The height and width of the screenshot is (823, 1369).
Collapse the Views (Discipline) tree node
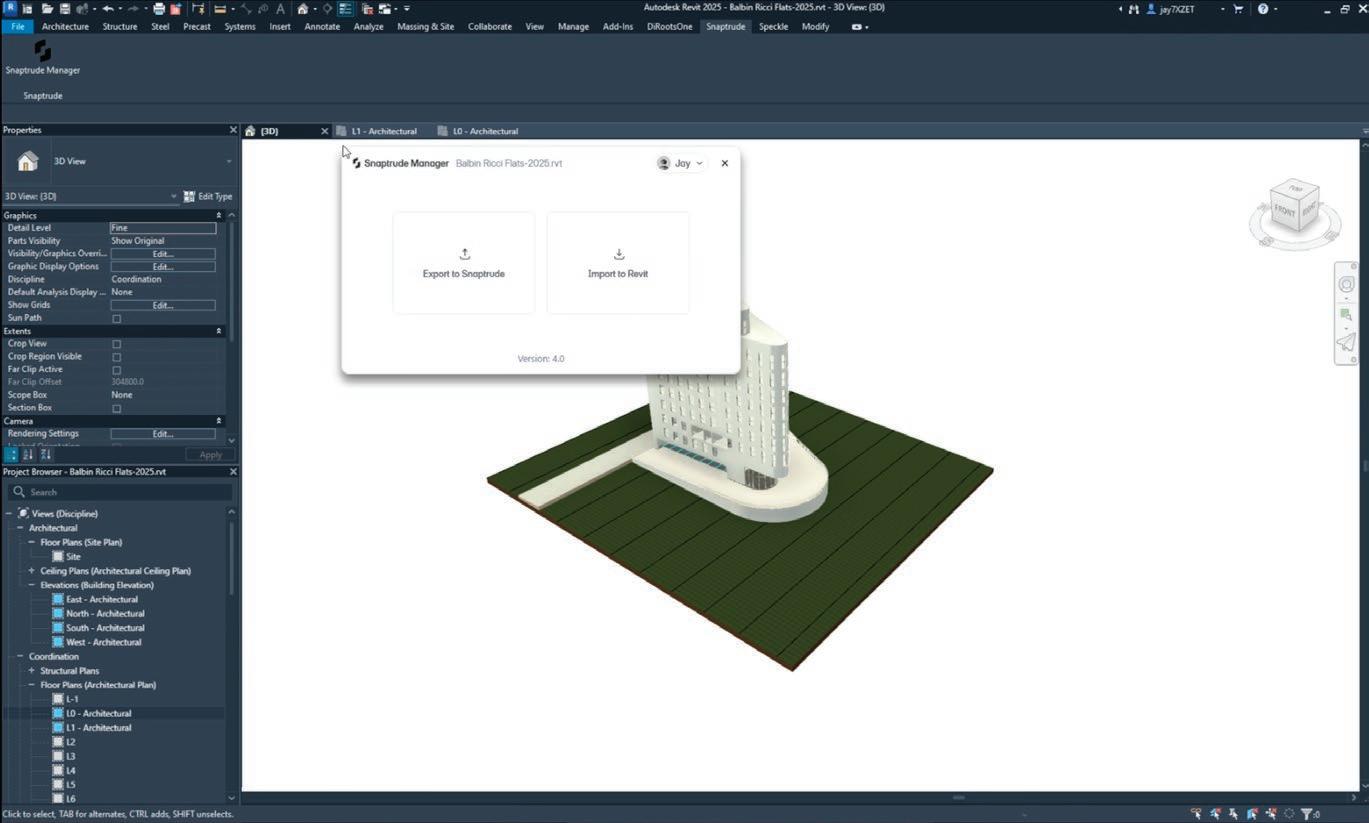point(9,514)
